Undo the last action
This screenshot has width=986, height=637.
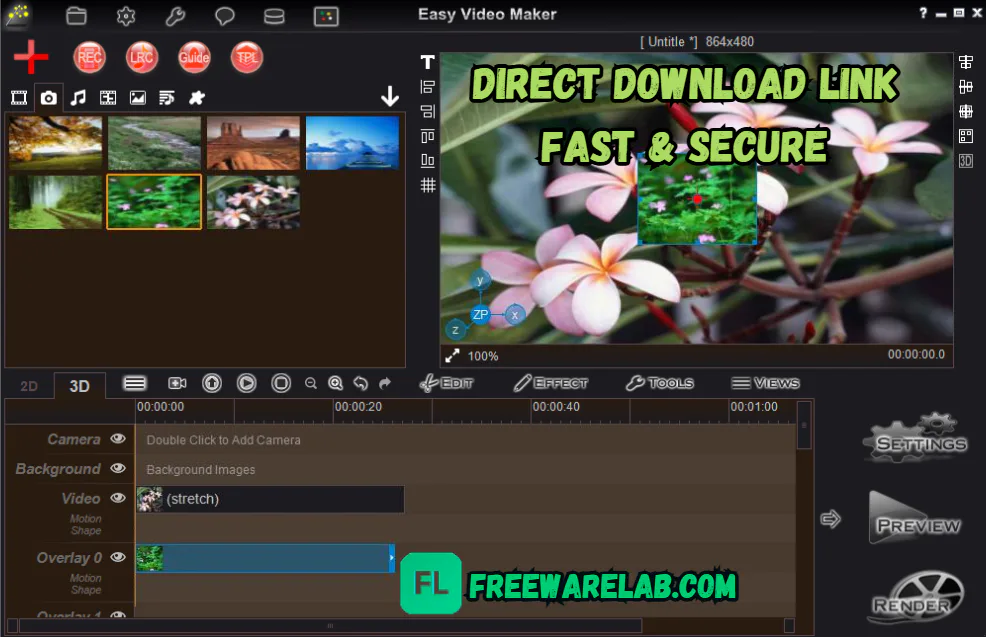point(360,383)
